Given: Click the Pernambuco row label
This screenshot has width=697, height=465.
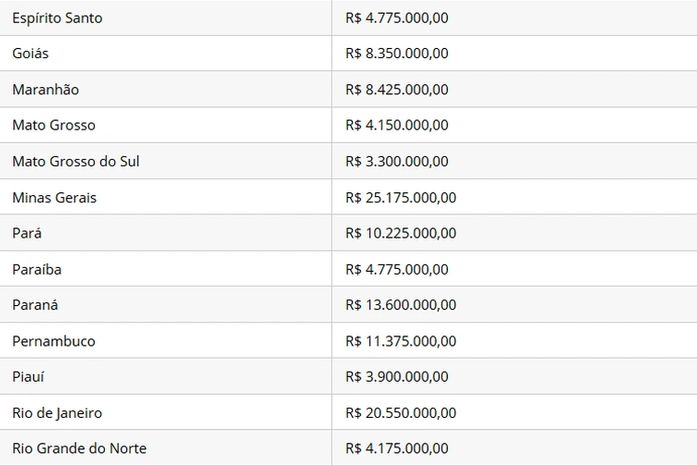Looking at the screenshot, I should click(54, 341).
